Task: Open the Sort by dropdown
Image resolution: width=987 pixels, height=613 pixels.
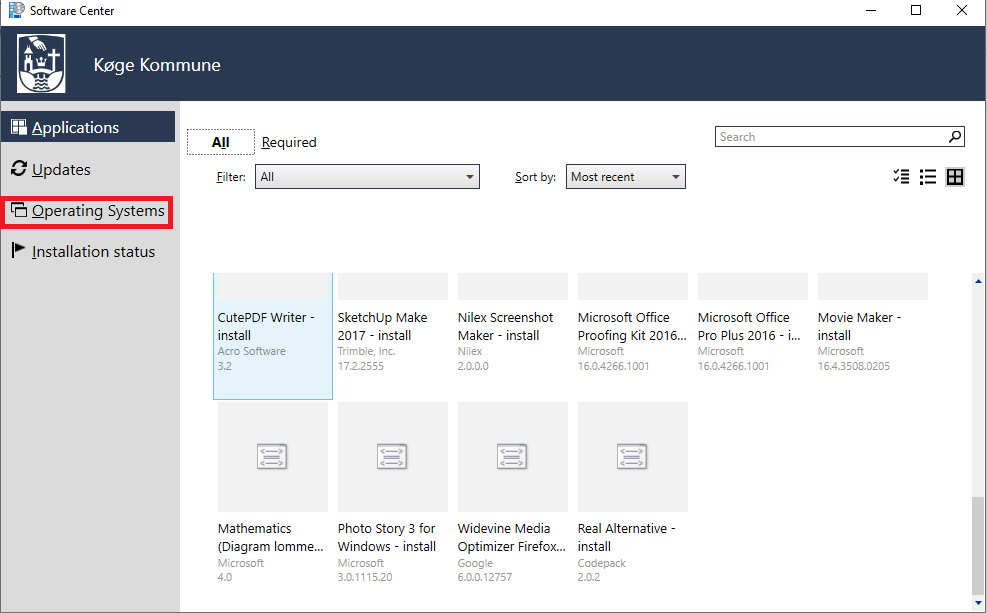Action: point(625,177)
